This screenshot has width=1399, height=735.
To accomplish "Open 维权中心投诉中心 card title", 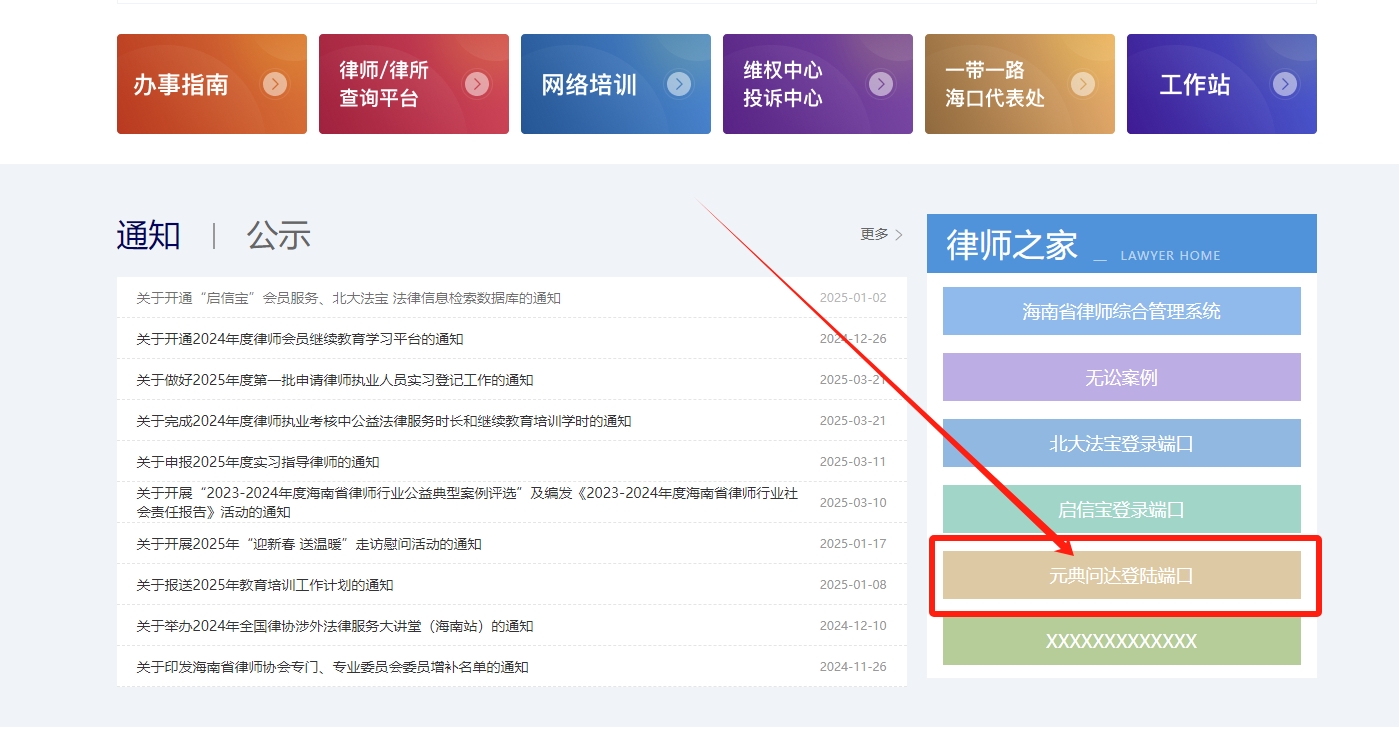I will 783,84.
